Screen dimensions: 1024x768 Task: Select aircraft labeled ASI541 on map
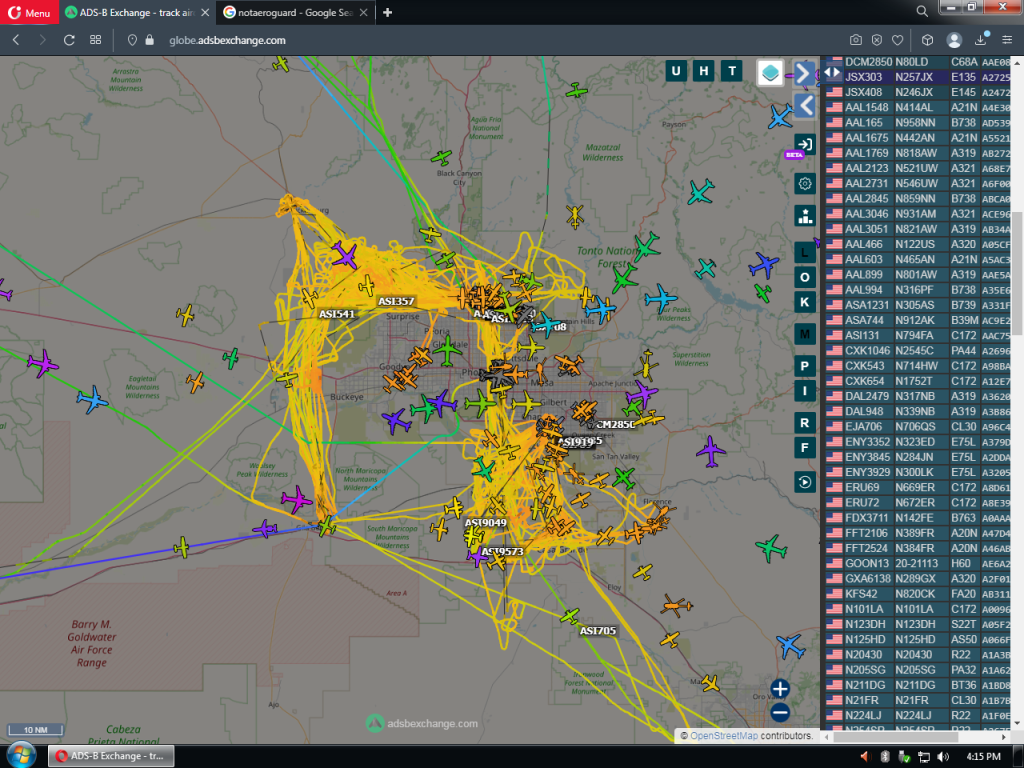pos(336,314)
